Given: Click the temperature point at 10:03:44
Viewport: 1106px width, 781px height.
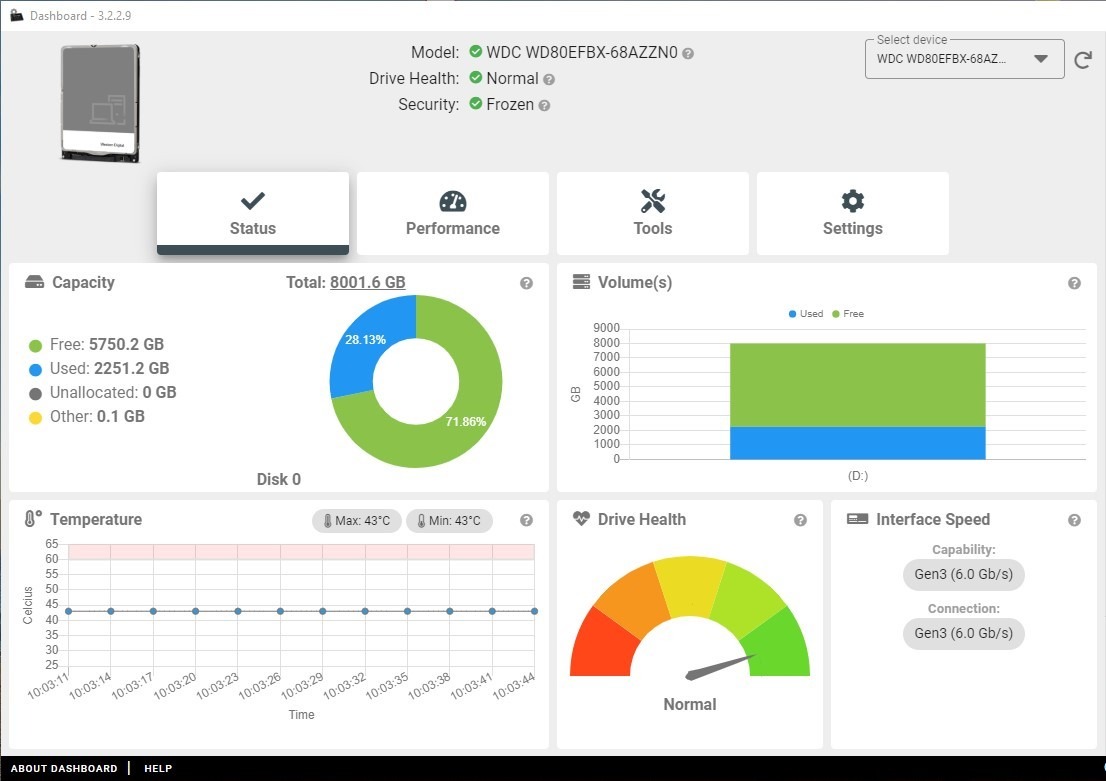Looking at the screenshot, I should 534,611.
